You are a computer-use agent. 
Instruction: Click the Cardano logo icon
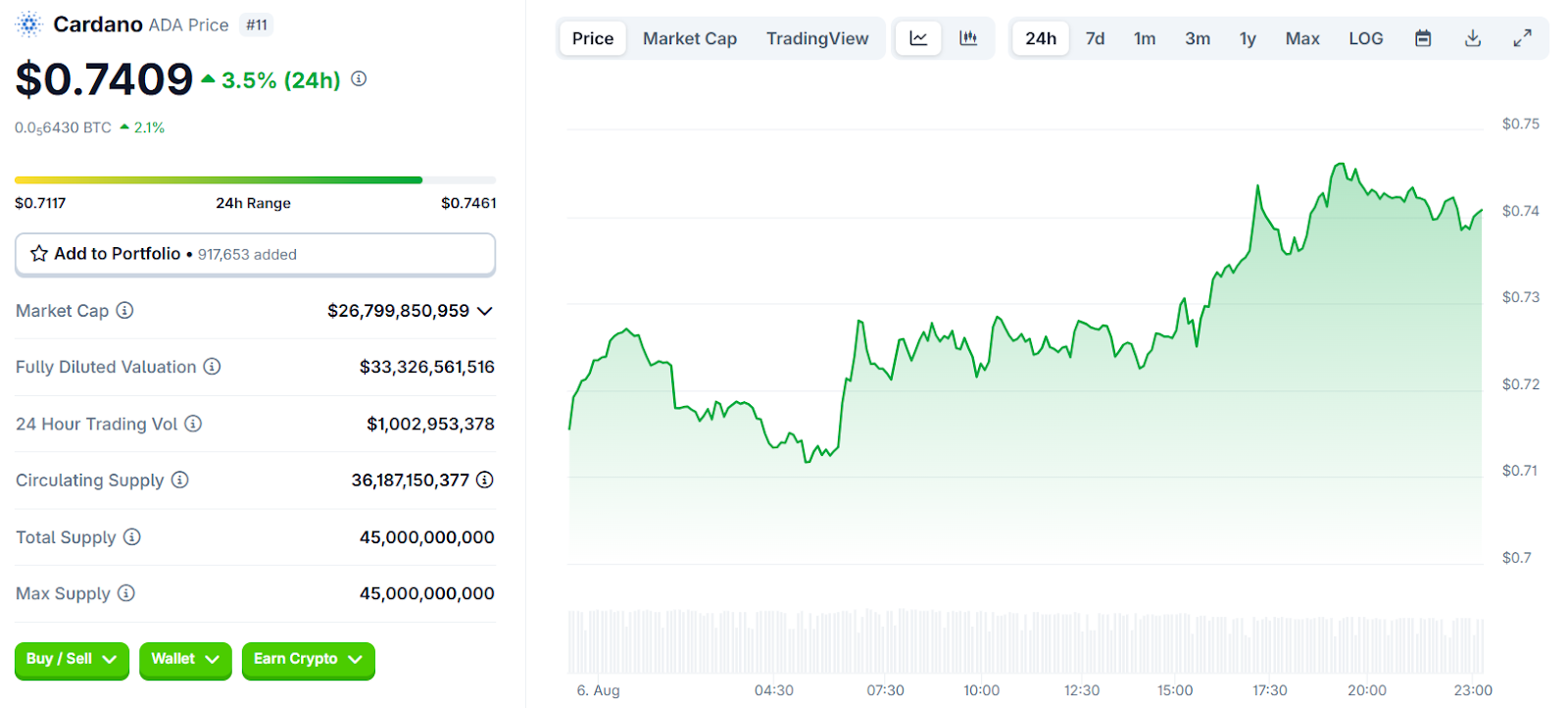pyautogui.click(x=29, y=25)
